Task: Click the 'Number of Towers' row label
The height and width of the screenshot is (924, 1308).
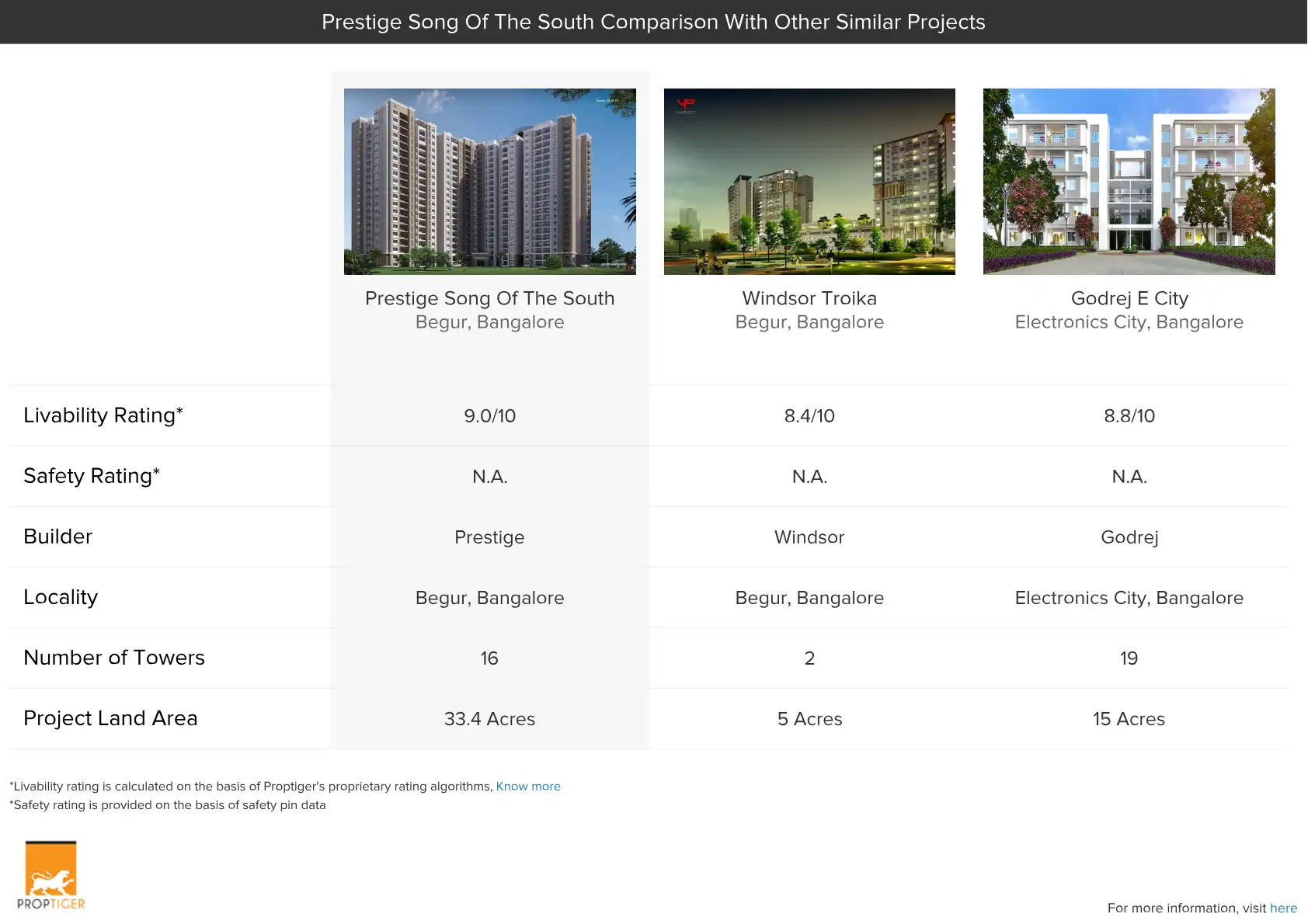Action: [x=113, y=658]
